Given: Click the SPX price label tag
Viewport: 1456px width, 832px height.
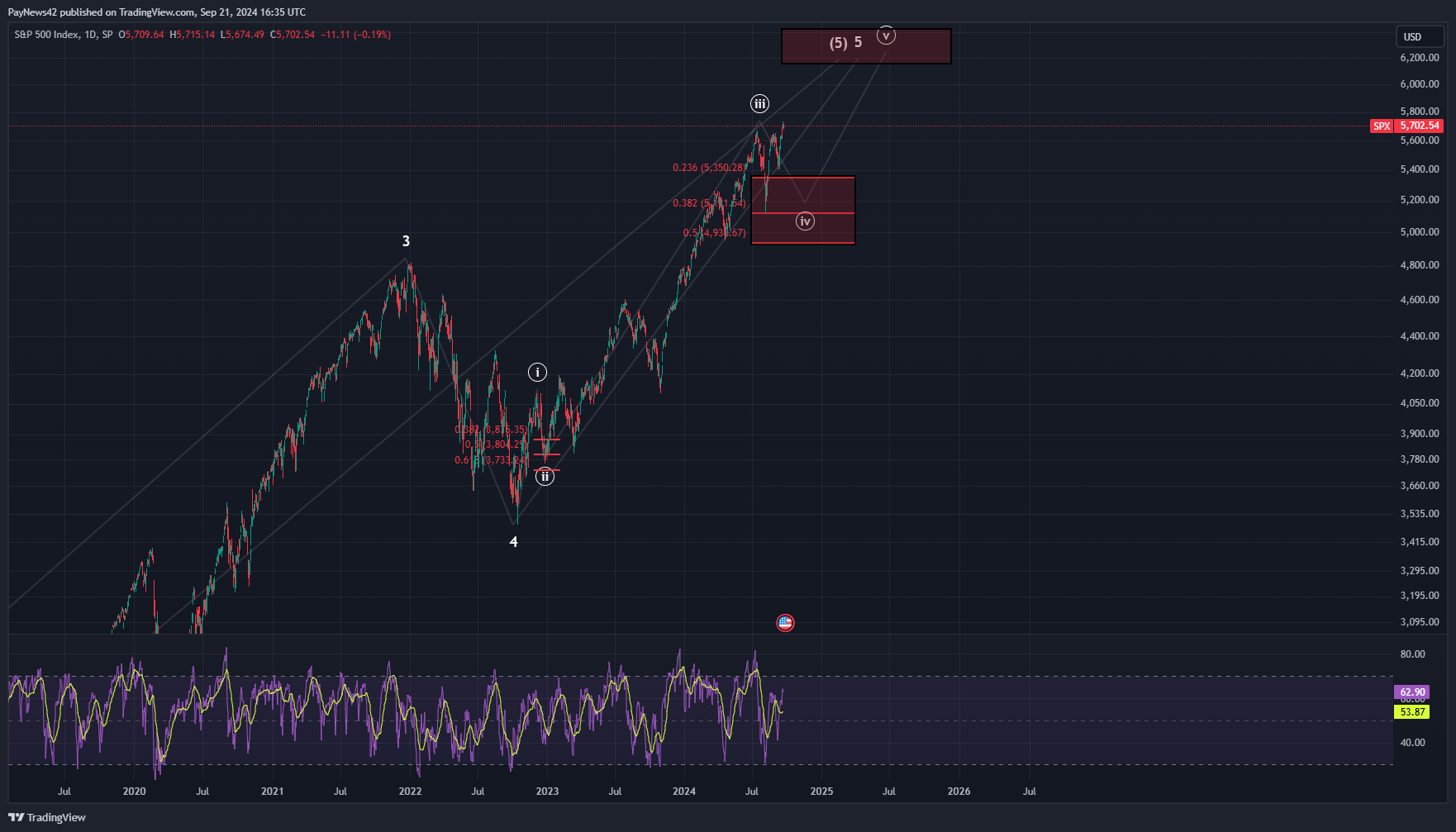Looking at the screenshot, I should [1382, 126].
